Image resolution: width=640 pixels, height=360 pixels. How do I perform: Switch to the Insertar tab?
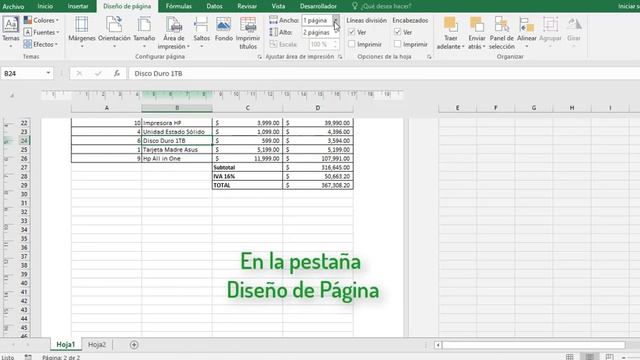pos(78,6)
